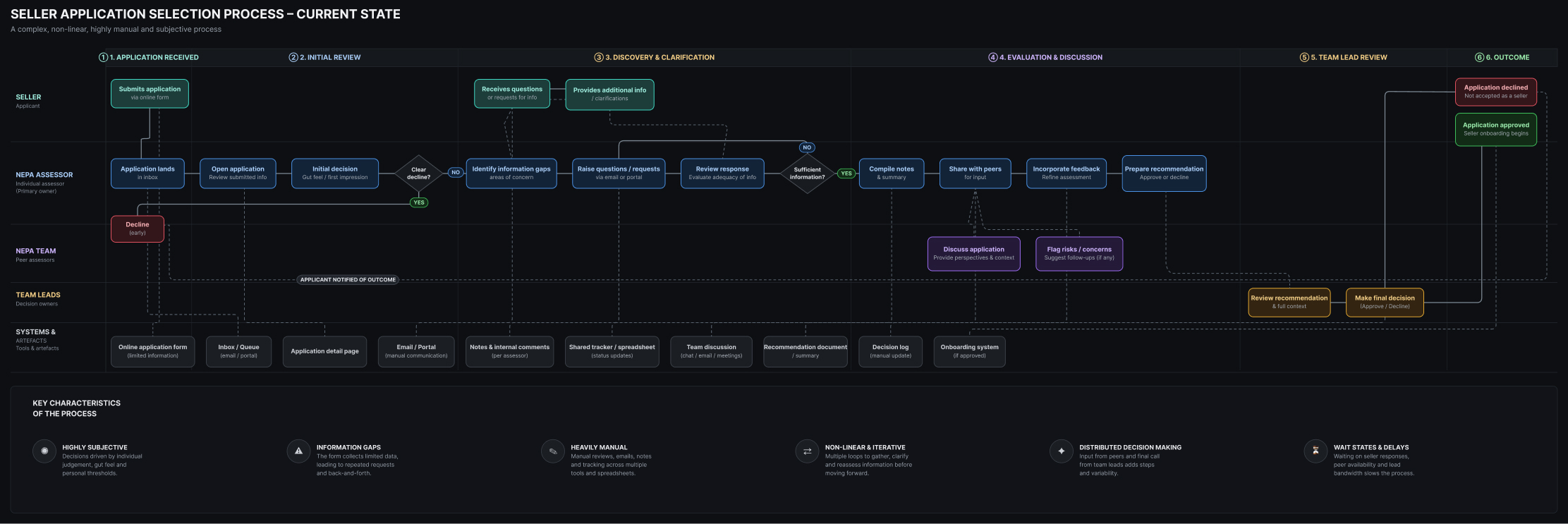Click the circled 3 beside Discovery & Clarification
Screen dimensions: 1568x524
(599, 57)
